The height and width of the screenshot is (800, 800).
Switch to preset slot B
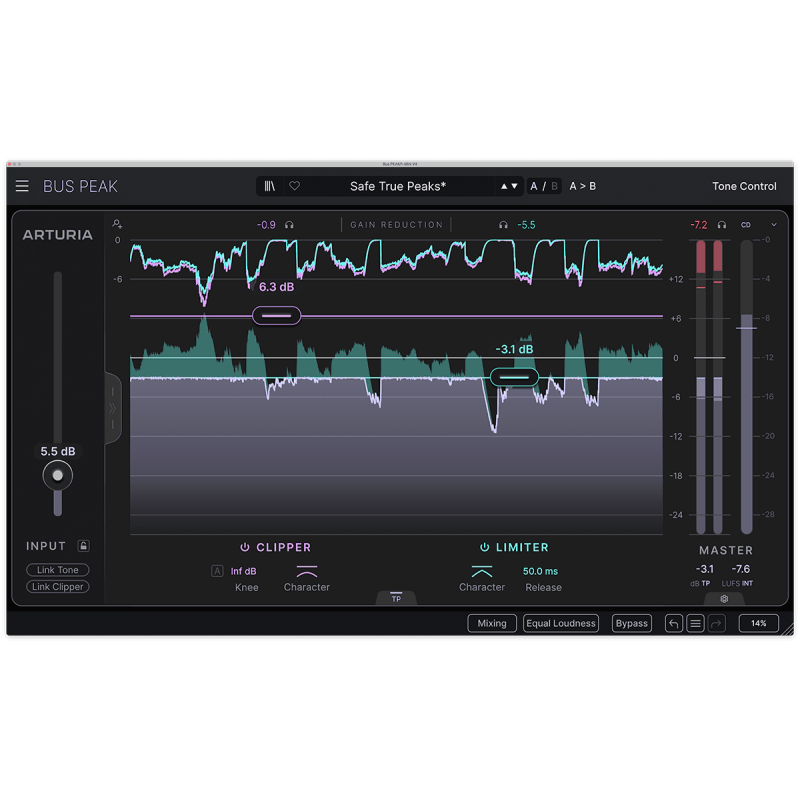[554, 186]
